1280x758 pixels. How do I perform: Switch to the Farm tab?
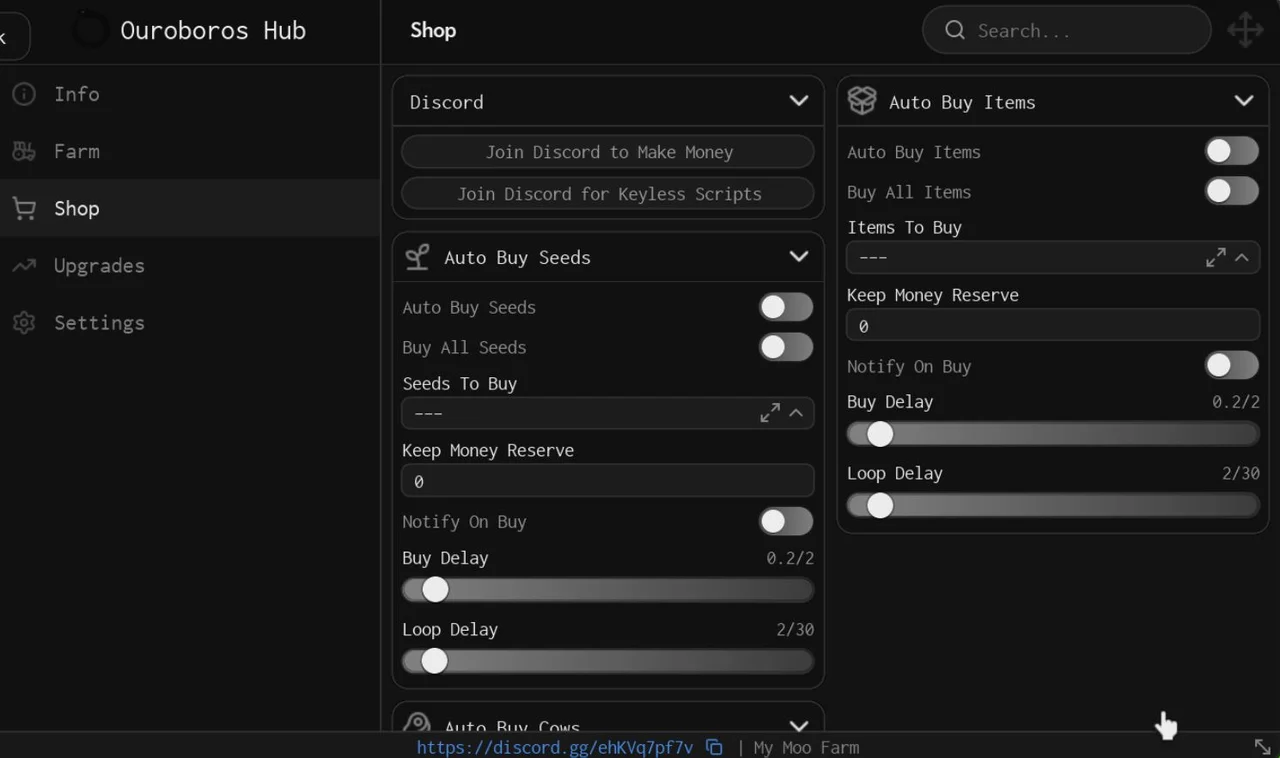click(x=190, y=151)
